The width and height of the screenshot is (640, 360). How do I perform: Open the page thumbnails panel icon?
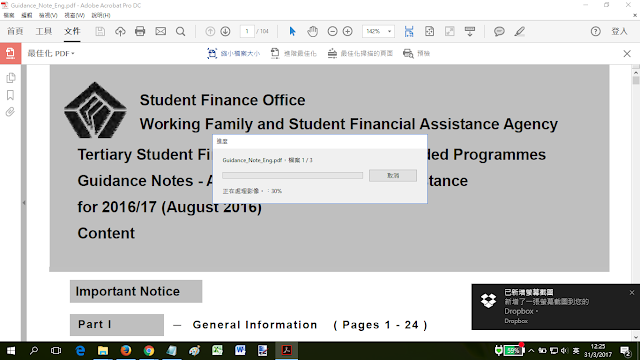point(11,78)
